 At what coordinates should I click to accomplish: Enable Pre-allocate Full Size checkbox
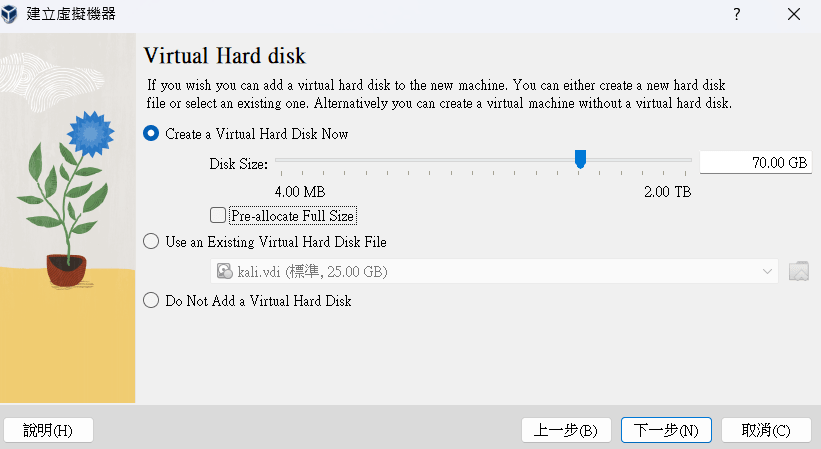pyautogui.click(x=218, y=215)
